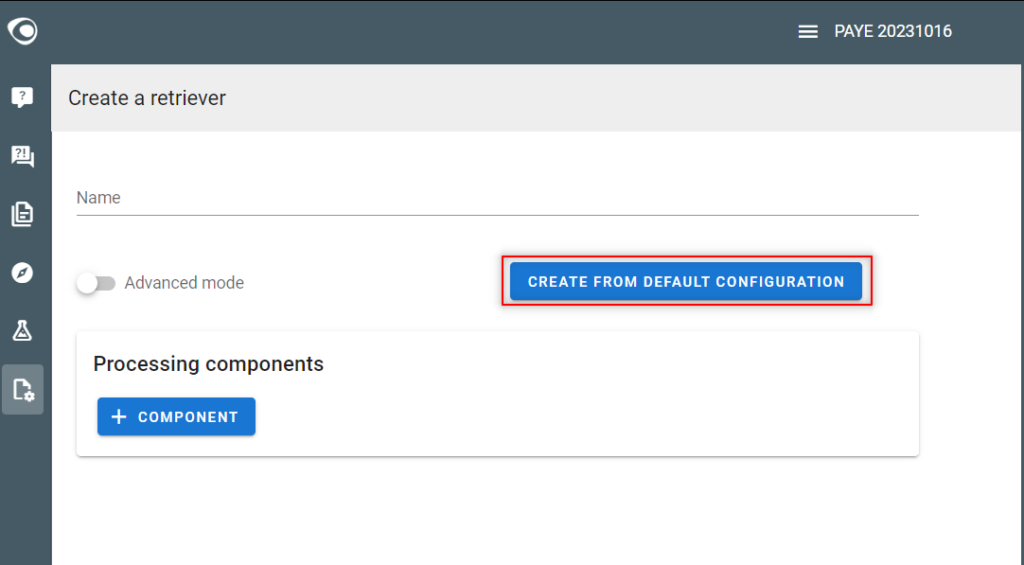
Task: Open the flask experiments icon in the sidebar
Action: coord(22,331)
